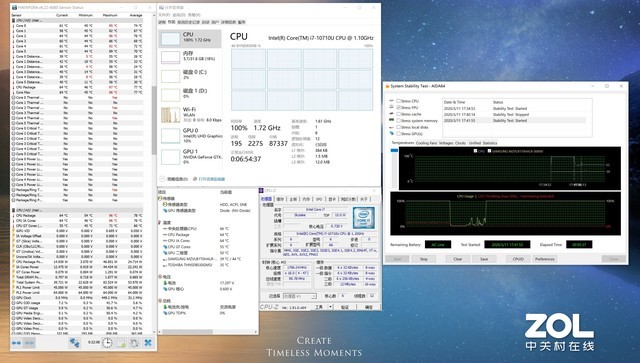The image size is (640, 363).
Task: Switch to AIDA64 Clocks tab
Action: 460,143
